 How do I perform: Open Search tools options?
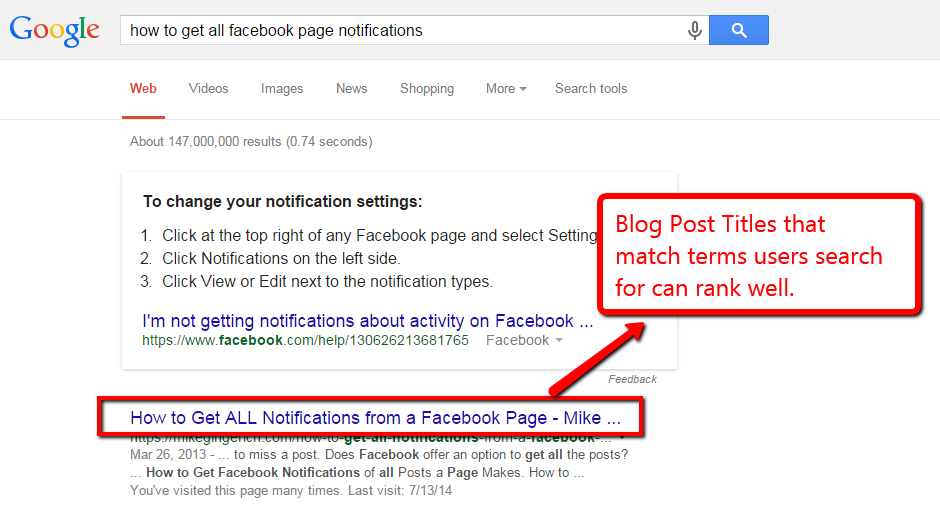click(591, 89)
